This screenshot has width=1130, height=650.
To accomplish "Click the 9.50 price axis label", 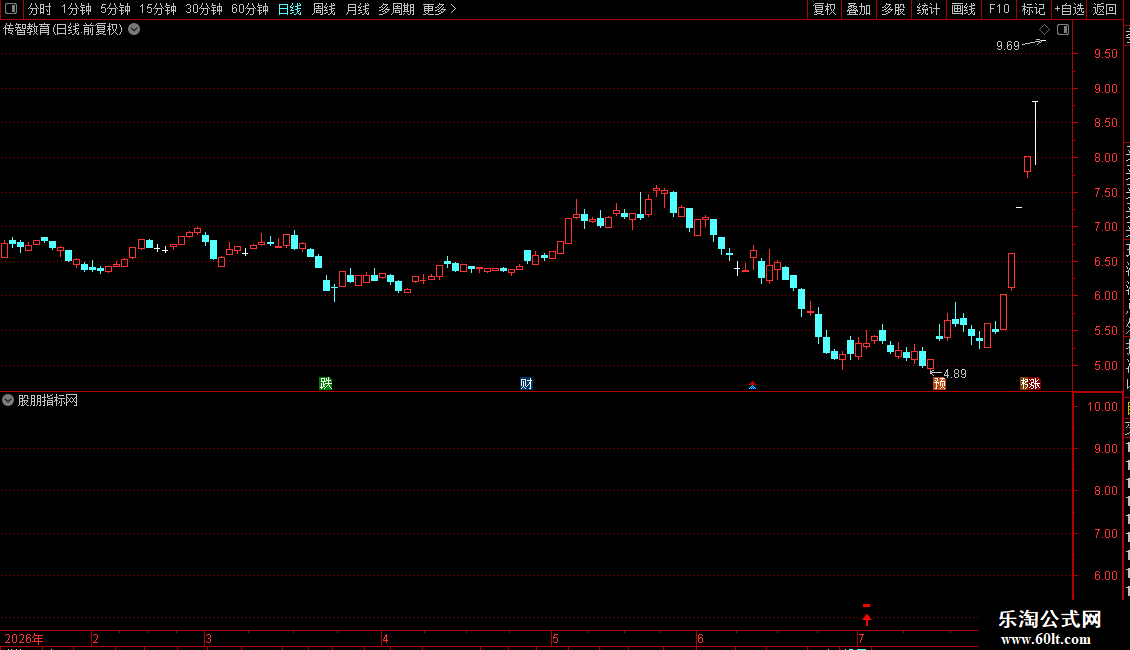I will [x=1105, y=54].
